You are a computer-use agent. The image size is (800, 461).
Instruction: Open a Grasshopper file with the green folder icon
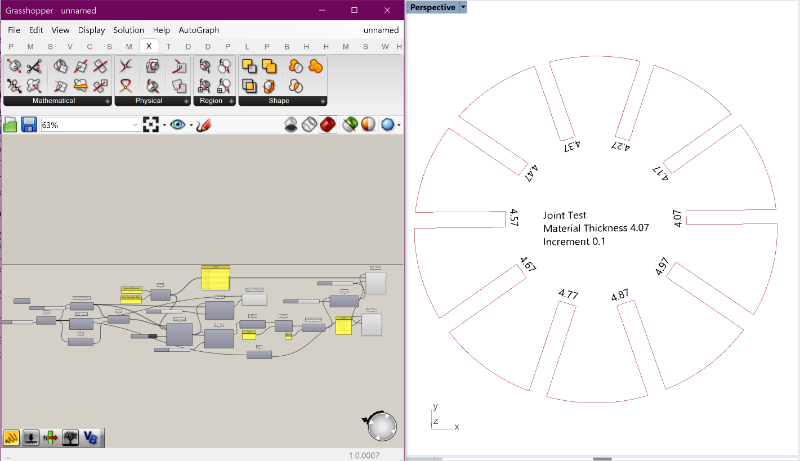pyautogui.click(x=10, y=125)
